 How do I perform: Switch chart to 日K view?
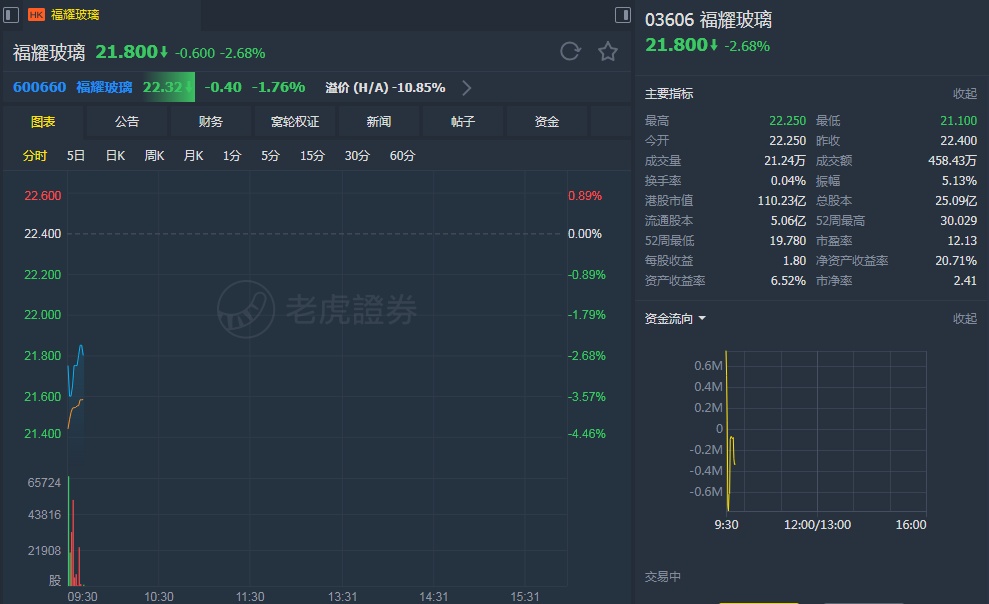[115, 156]
